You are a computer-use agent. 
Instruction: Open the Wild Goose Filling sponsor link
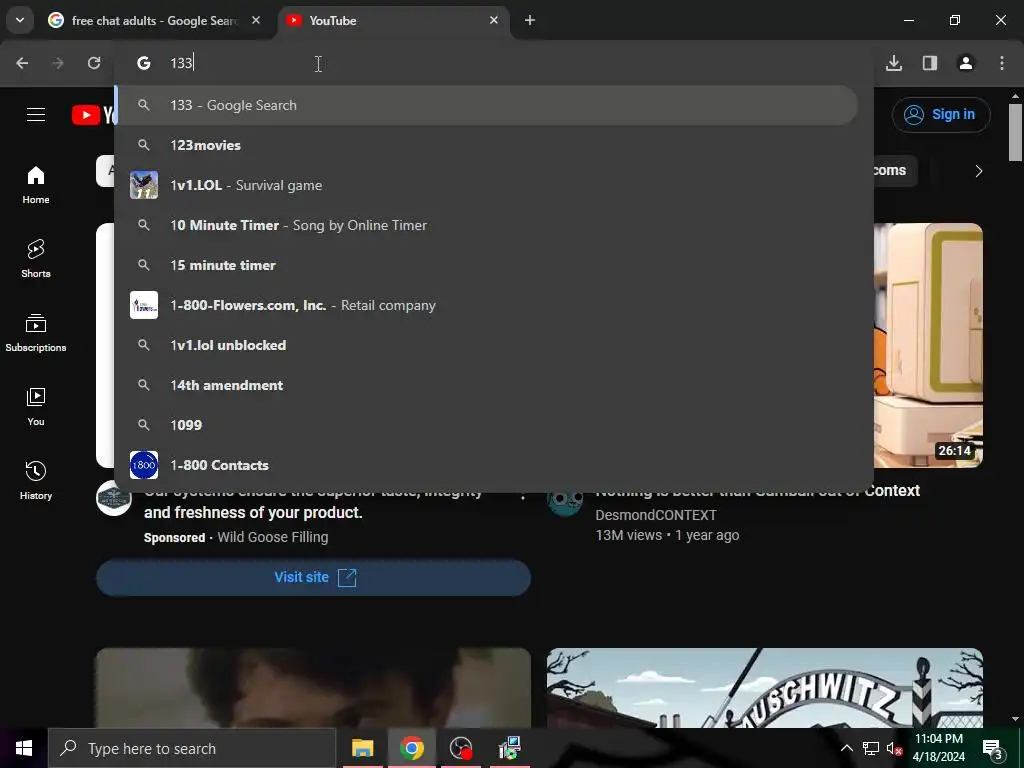tap(272, 537)
